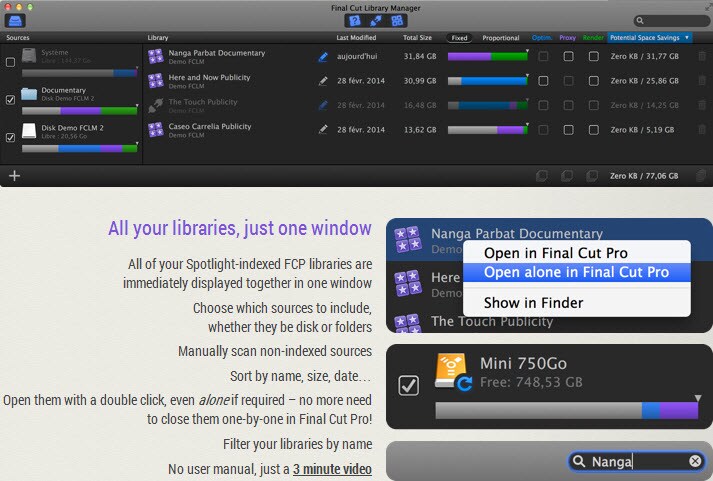The width and height of the screenshot is (713, 481).
Task: Click the bottom bar select-all Optimized stack icon
Action: tap(542, 175)
